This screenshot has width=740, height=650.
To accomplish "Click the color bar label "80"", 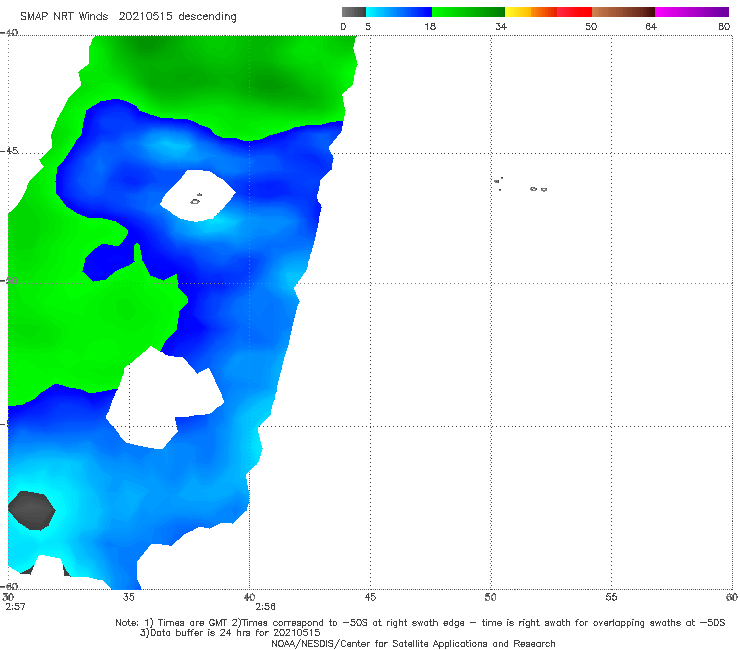I will click(724, 27).
